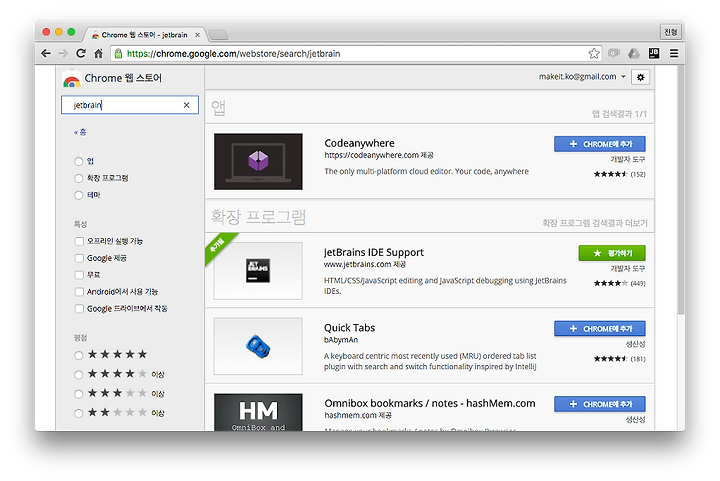The image size is (720, 481).
Task: Open the JetBrains 개발자 도구 category link
Action: point(628,268)
